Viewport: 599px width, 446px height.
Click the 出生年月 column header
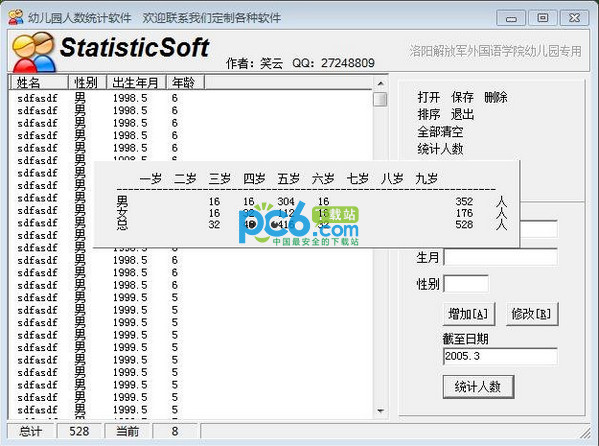point(136,83)
